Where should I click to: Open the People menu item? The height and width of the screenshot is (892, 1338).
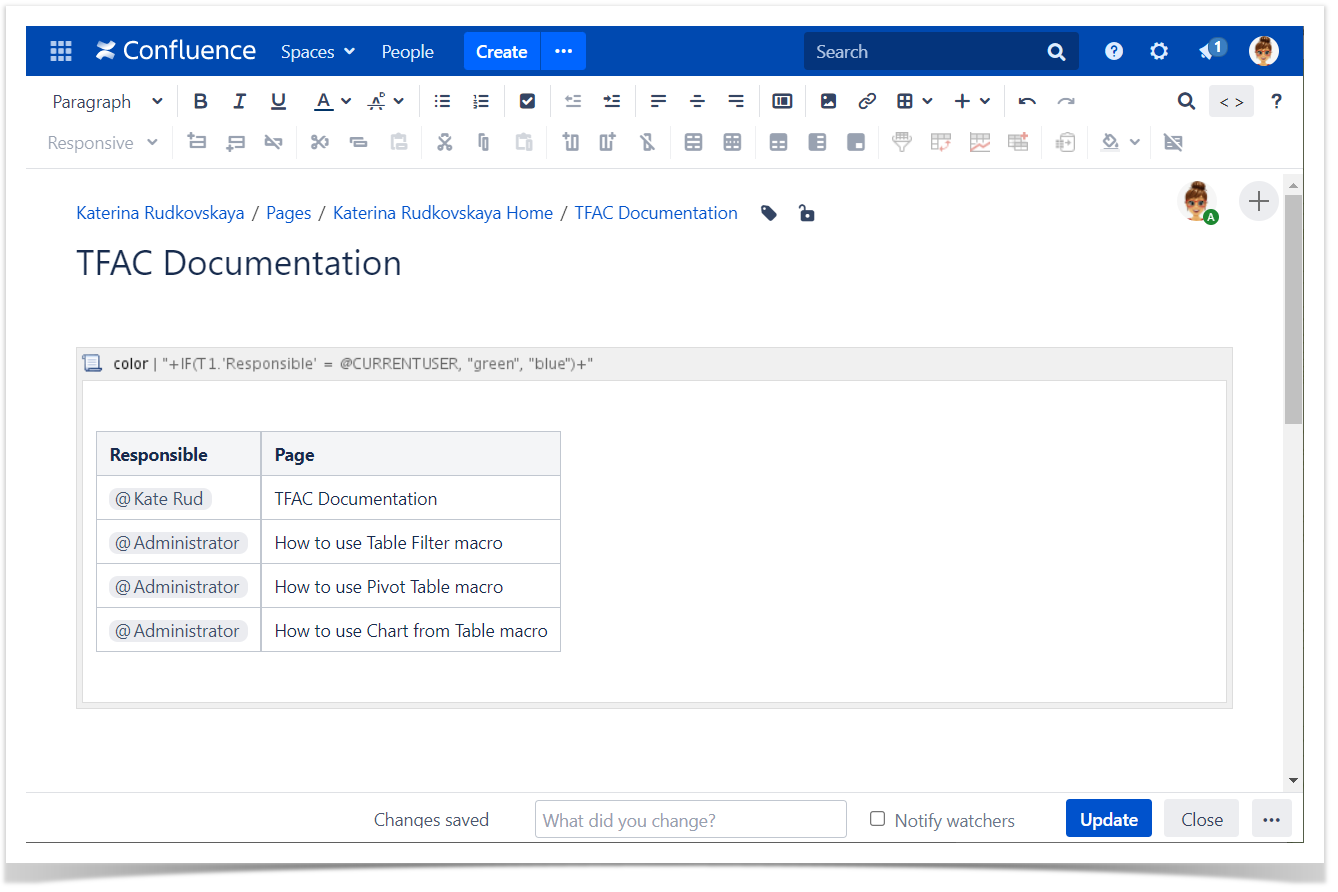click(407, 52)
